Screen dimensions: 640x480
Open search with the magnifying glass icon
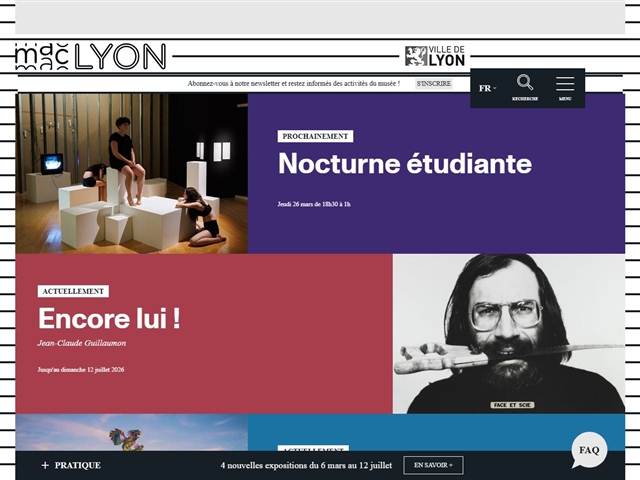coord(525,83)
